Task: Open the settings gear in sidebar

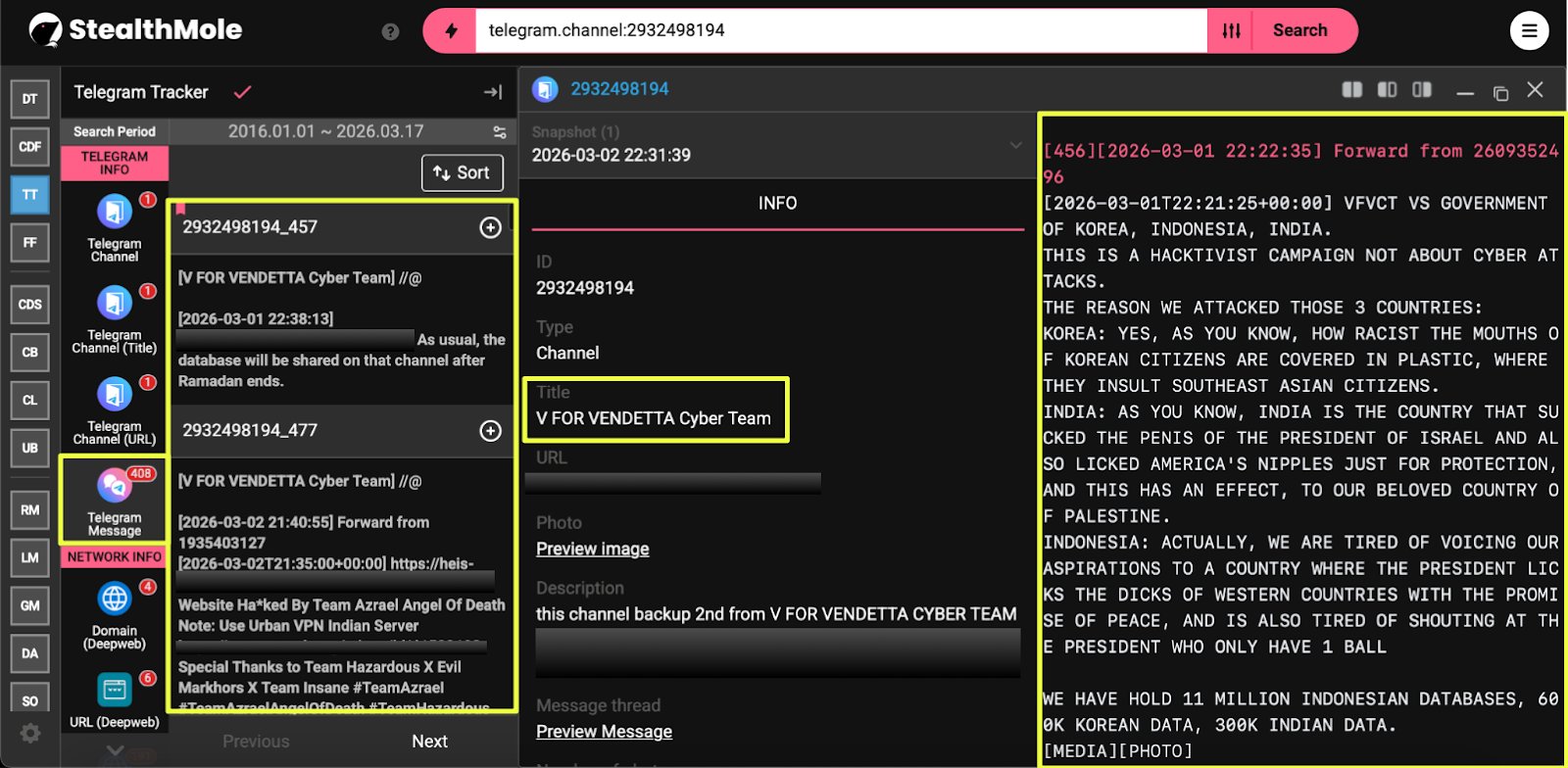Action: [x=30, y=733]
